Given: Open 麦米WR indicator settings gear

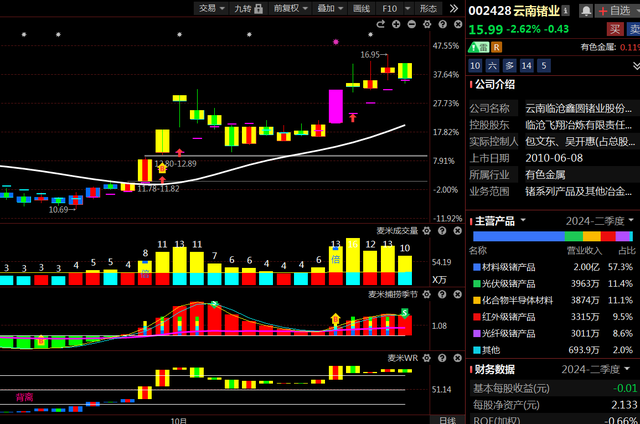Looking at the screenshot, I should 427,358.
